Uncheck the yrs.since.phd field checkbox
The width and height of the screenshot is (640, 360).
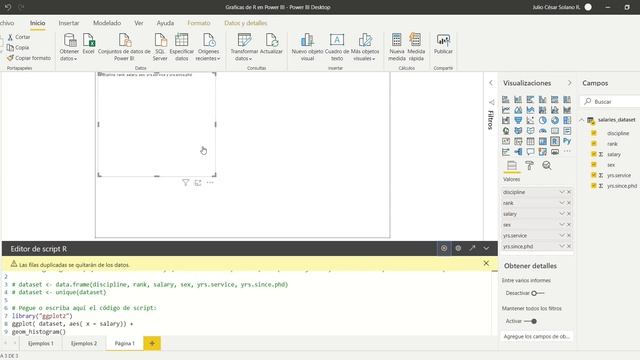click(594, 186)
